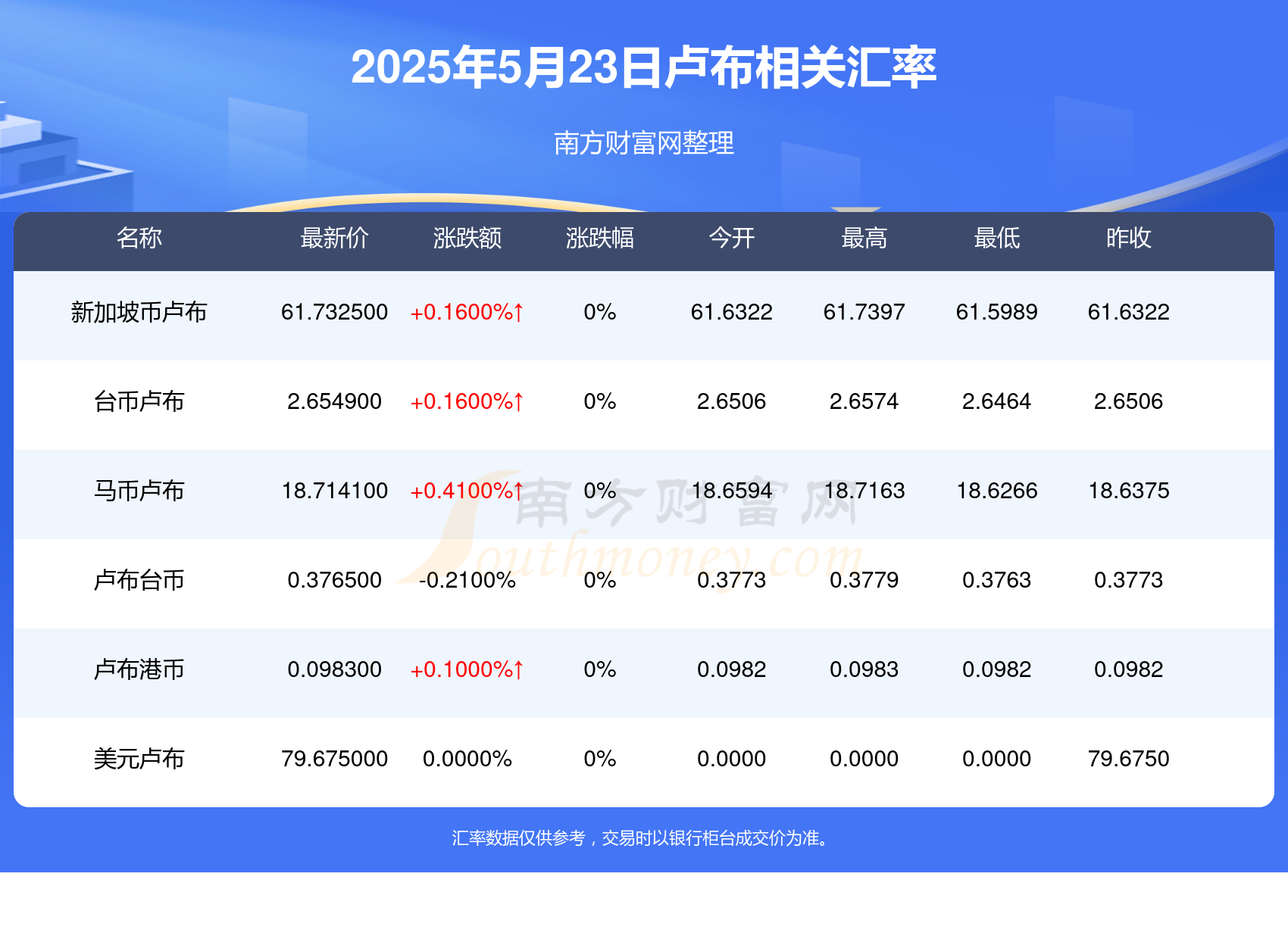Viewport: 1288px width, 939px height.
Task: Click the row name 卢布港币
Action: tap(139, 669)
